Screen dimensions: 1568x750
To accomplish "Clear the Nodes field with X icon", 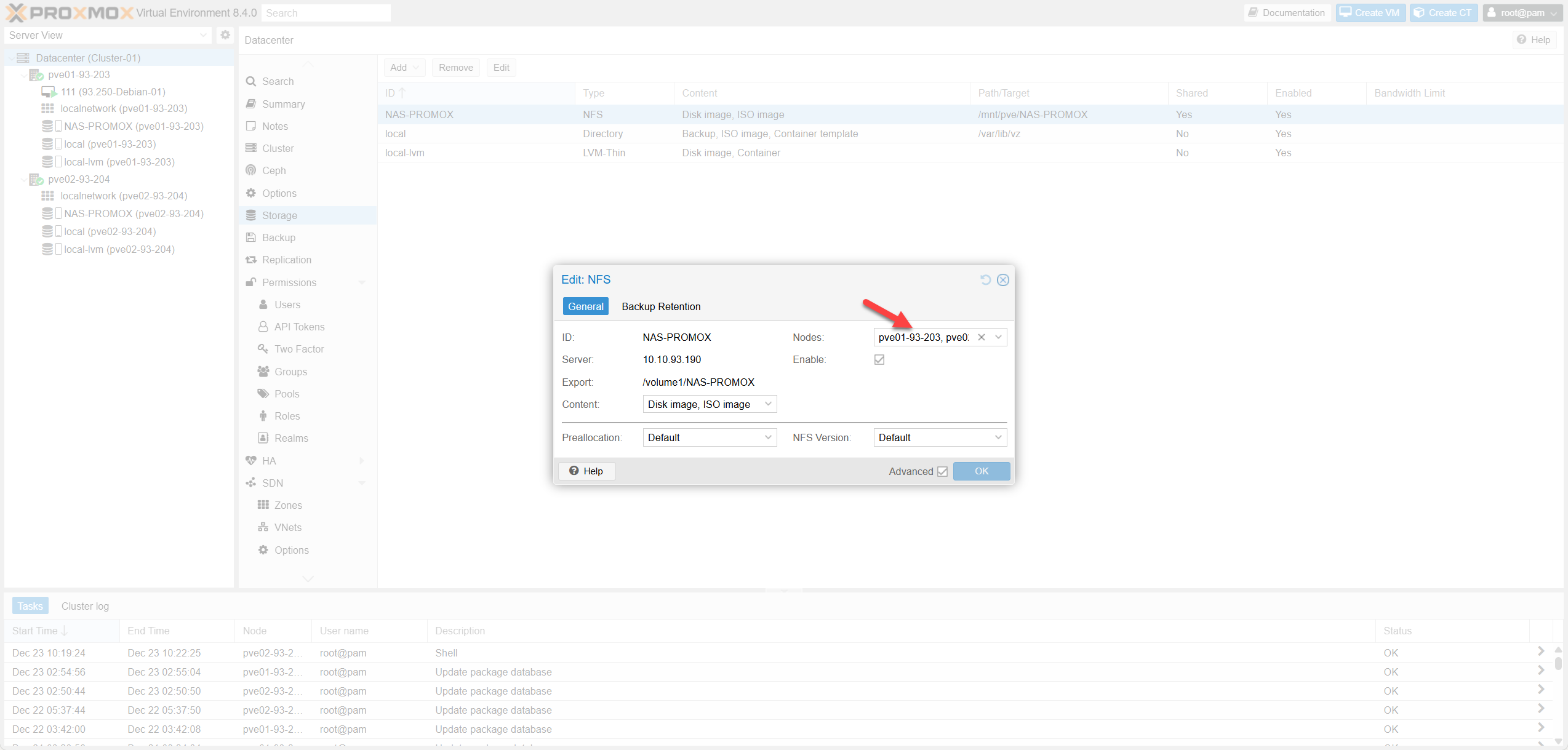I will click(982, 337).
